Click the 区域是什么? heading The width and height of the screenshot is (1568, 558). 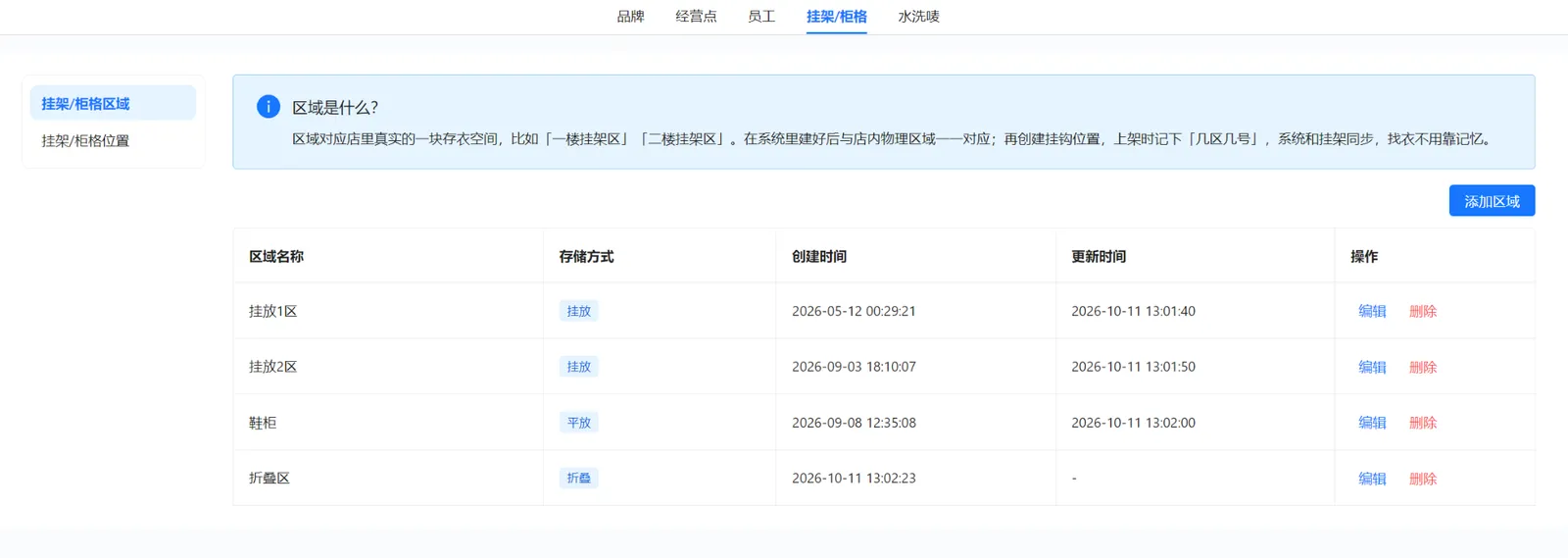(x=335, y=108)
